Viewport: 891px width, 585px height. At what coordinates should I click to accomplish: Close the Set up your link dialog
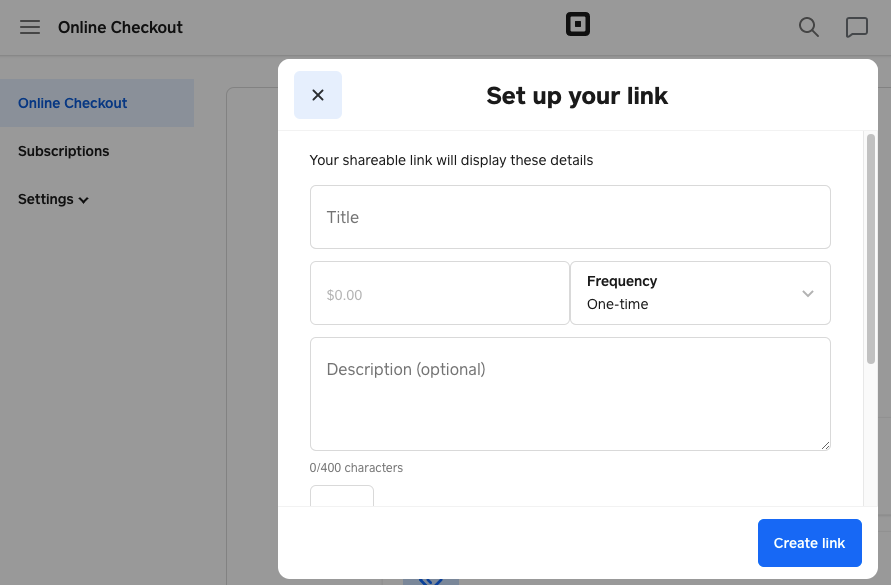pos(318,95)
